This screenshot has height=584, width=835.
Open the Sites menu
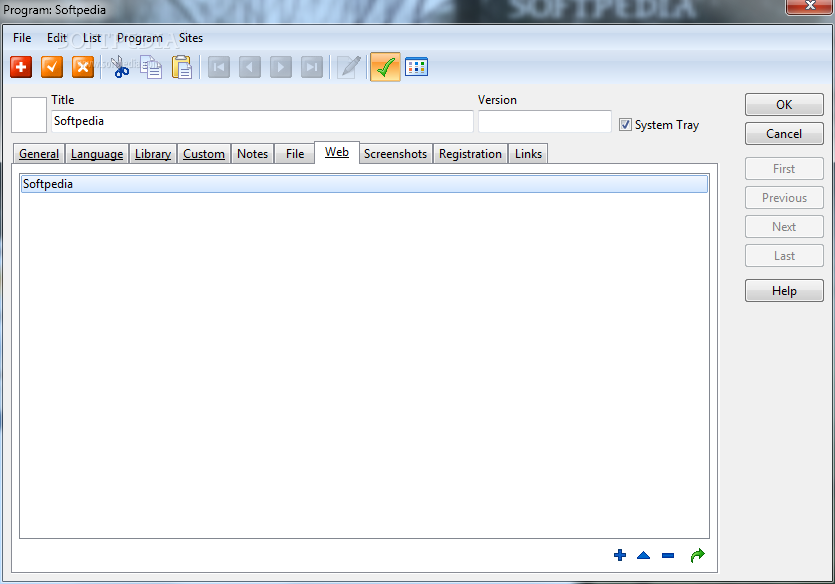click(191, 38)
